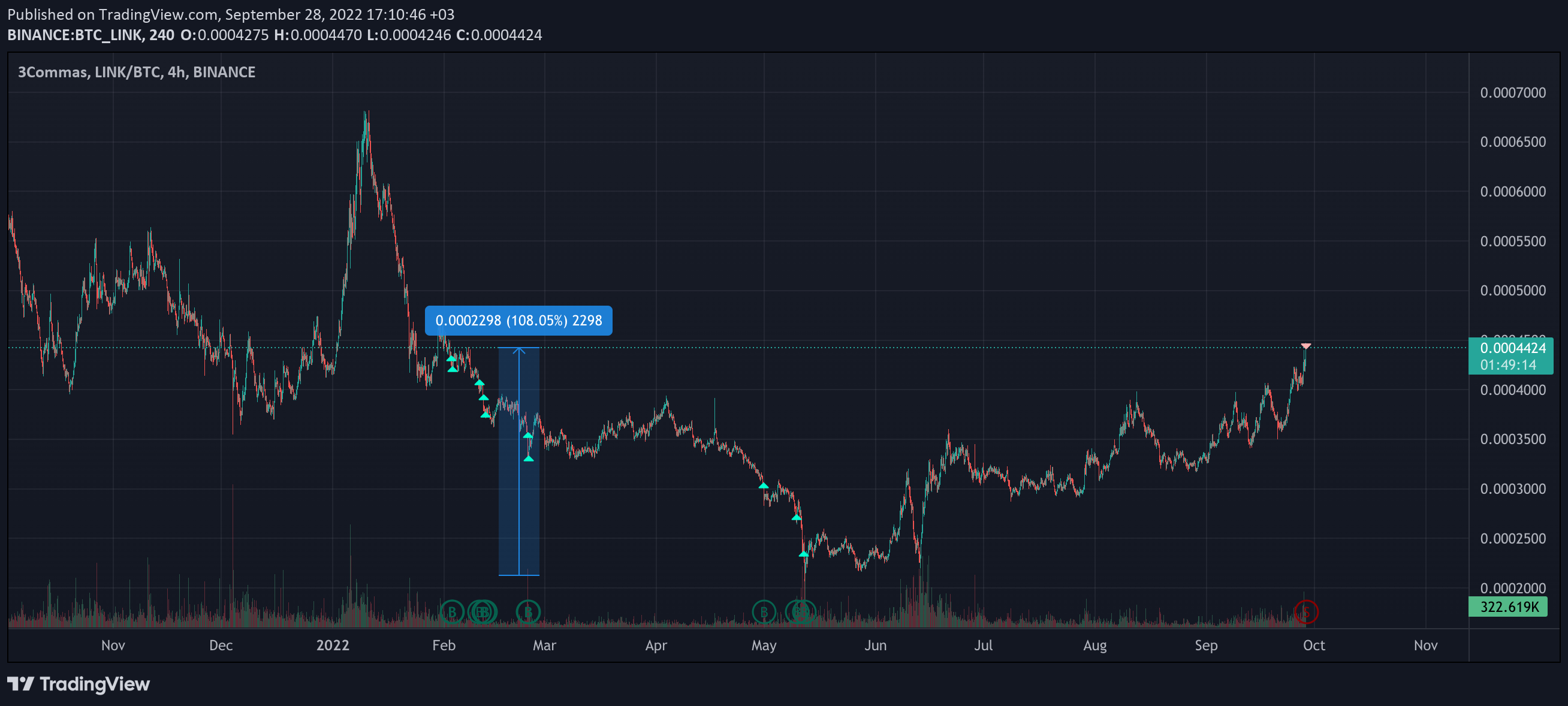Click the green B buy marker above the May label
This screenshot has width=1568, height=706.
click(763, 612)
